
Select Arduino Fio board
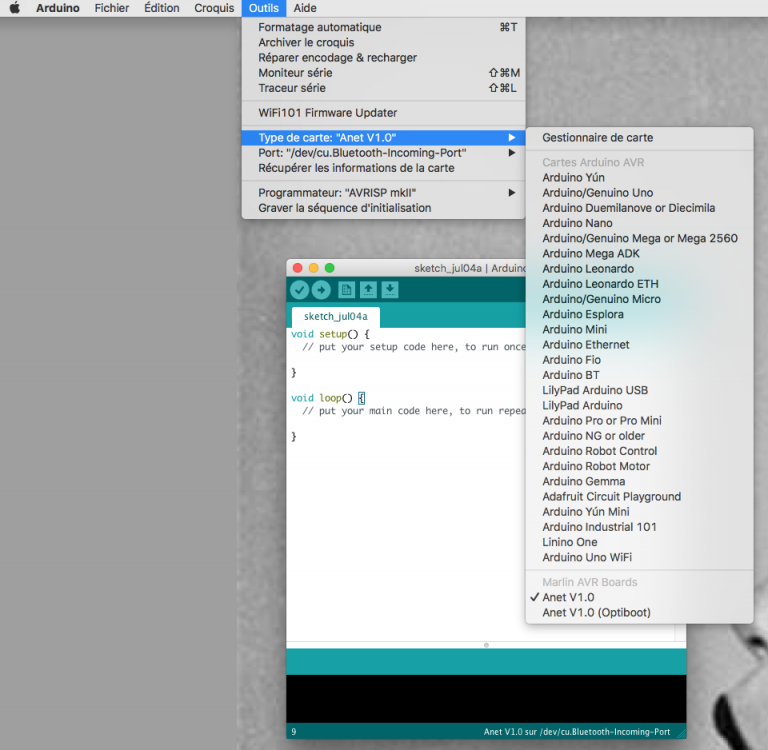639,360
